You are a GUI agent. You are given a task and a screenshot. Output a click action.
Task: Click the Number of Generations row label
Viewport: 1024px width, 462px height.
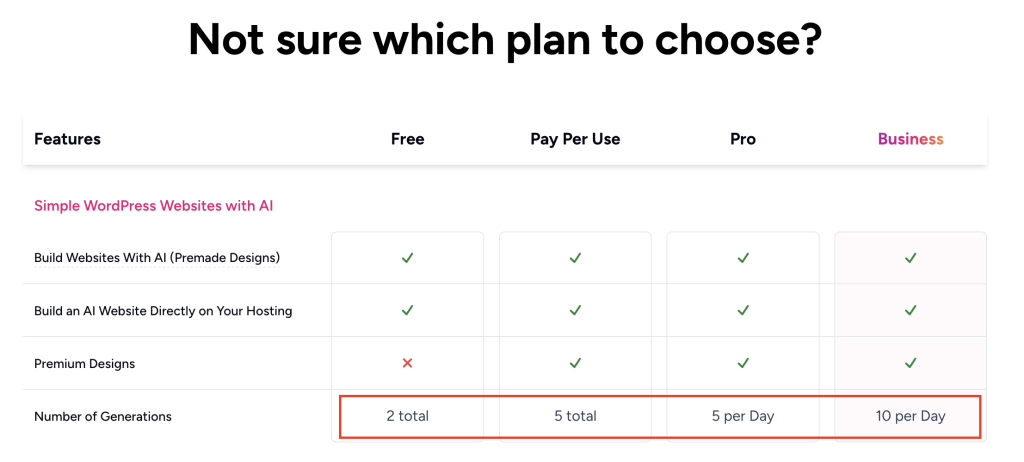pos(103,416)
